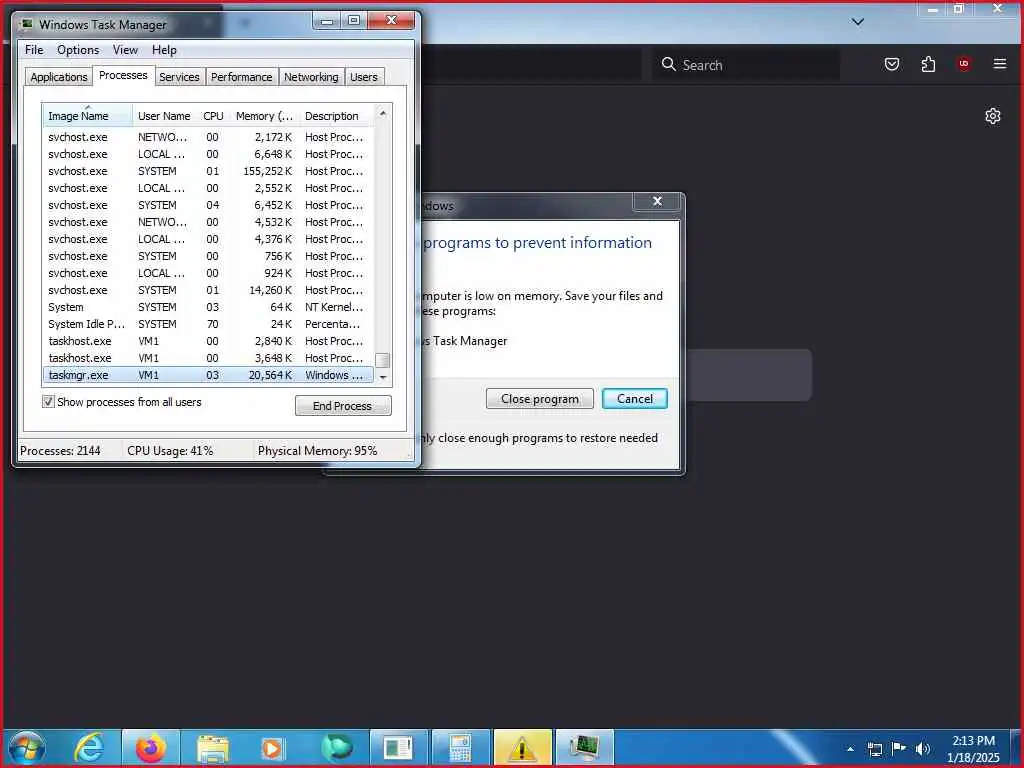Click process list scroll up arrow
Viewport: 1024px width, 768px height.
point(383,114)
